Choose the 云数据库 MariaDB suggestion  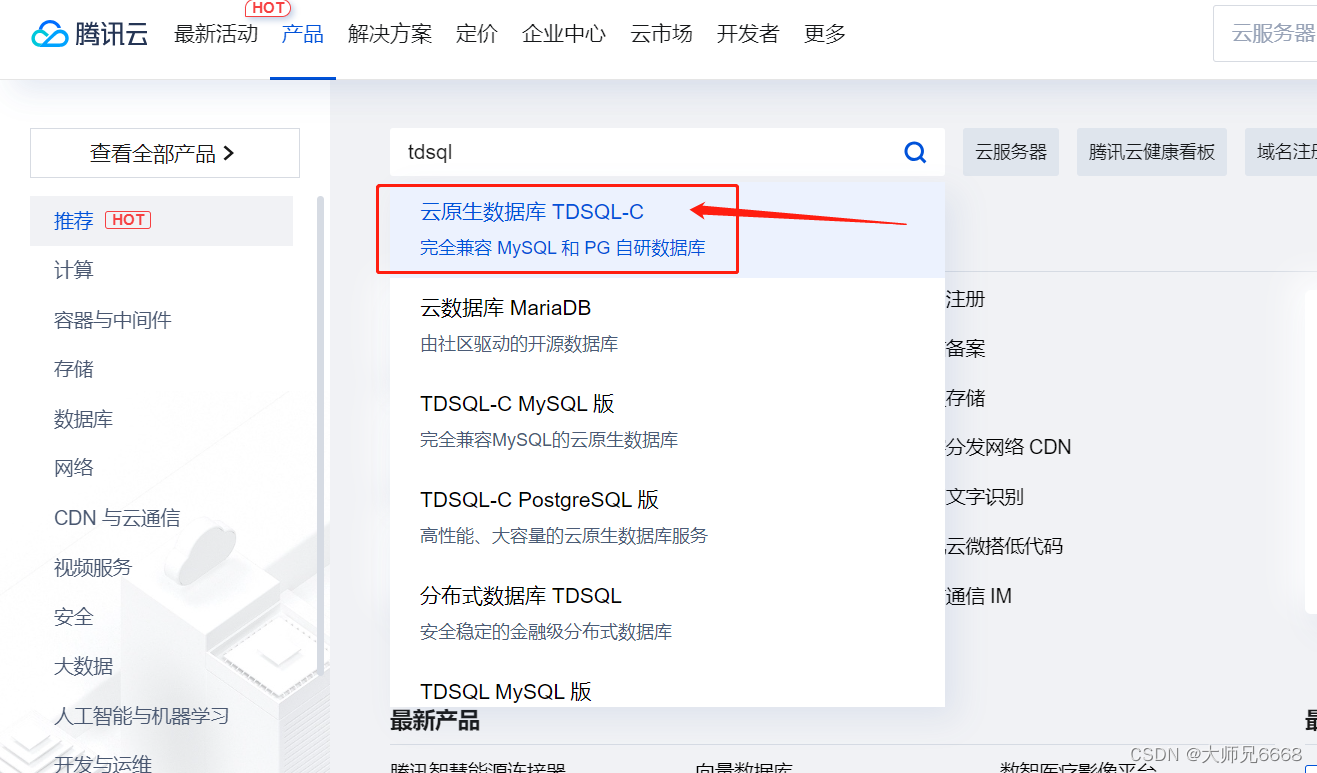click(667, 325)
